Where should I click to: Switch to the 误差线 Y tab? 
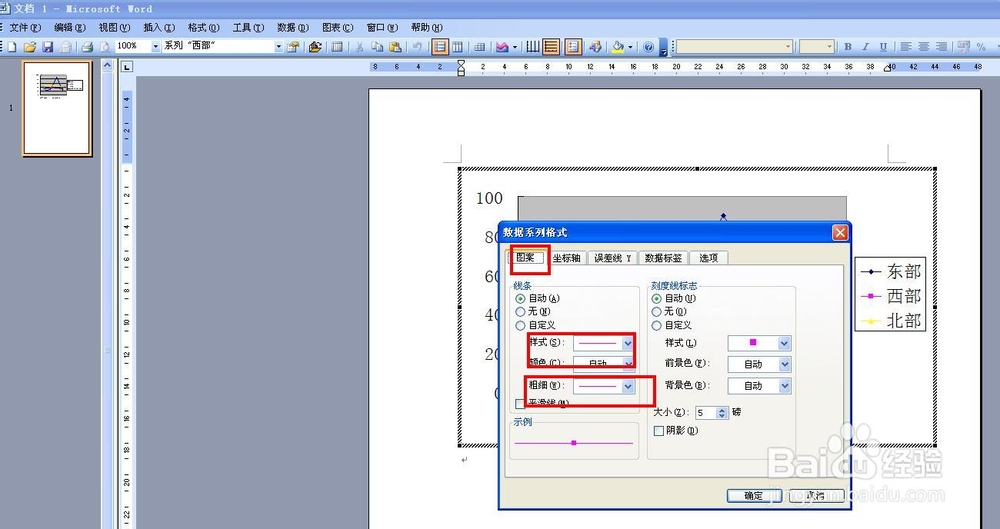[612, 258]
